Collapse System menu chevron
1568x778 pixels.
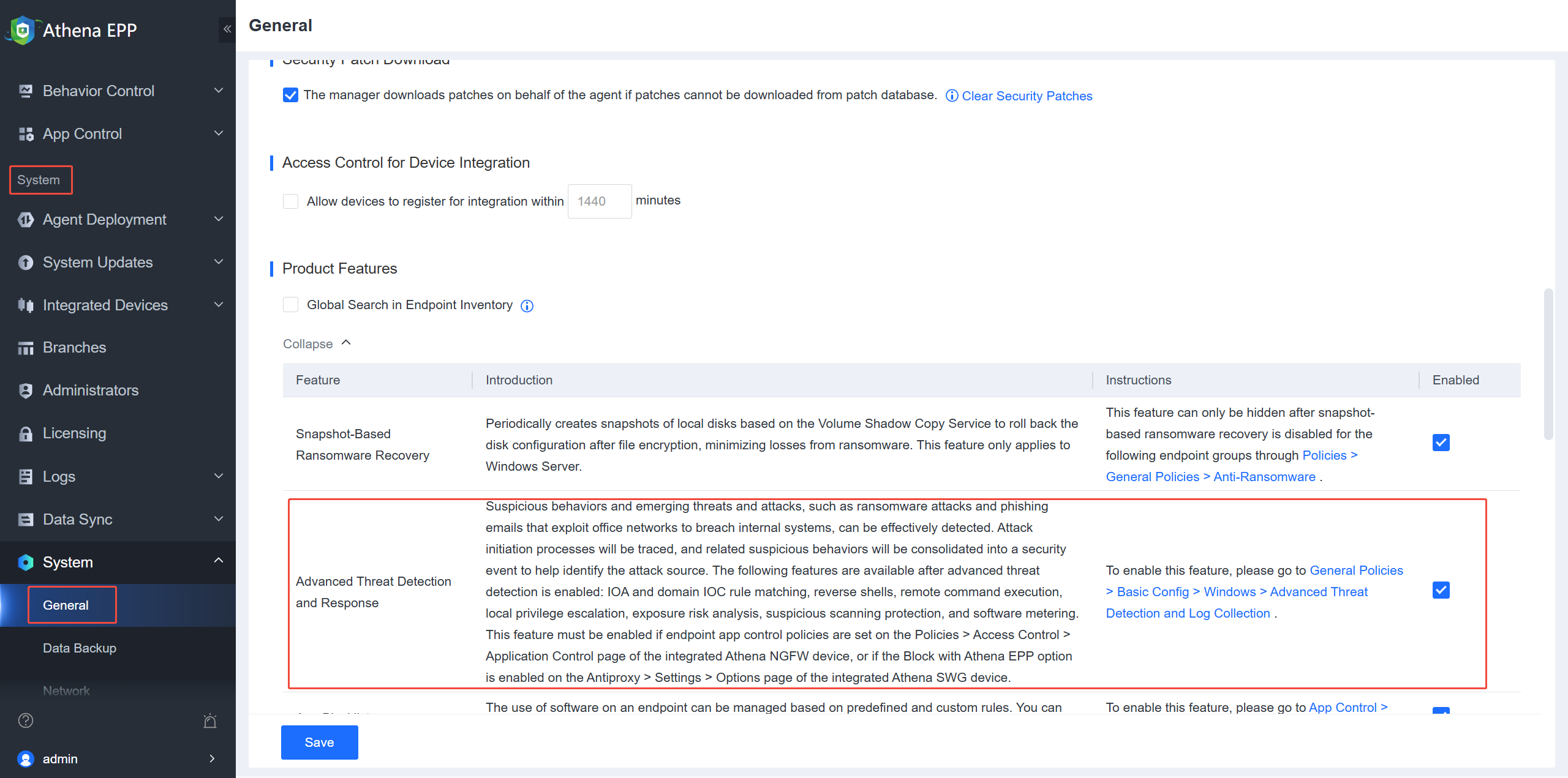point(219,561)
